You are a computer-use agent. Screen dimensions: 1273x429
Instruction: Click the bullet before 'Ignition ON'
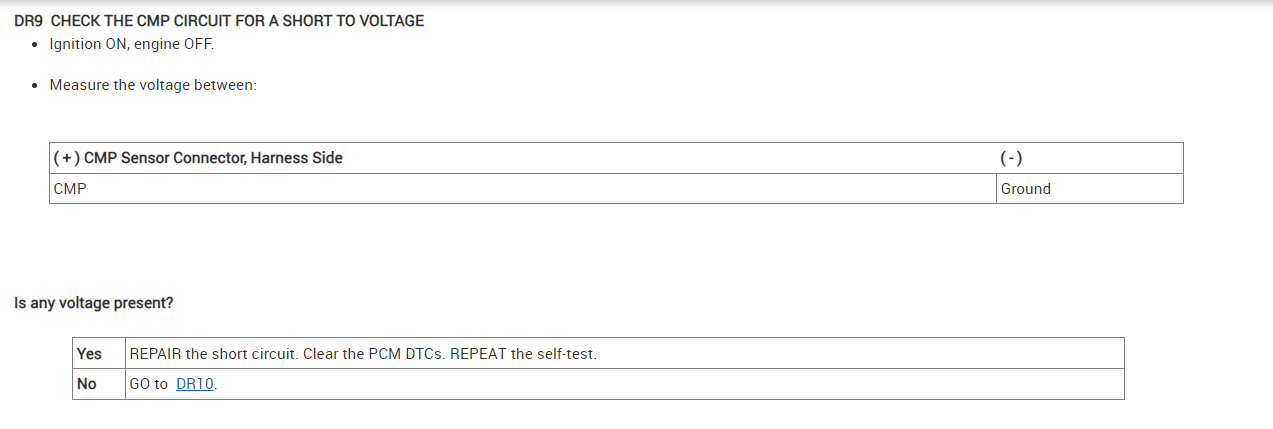(36, 45)
